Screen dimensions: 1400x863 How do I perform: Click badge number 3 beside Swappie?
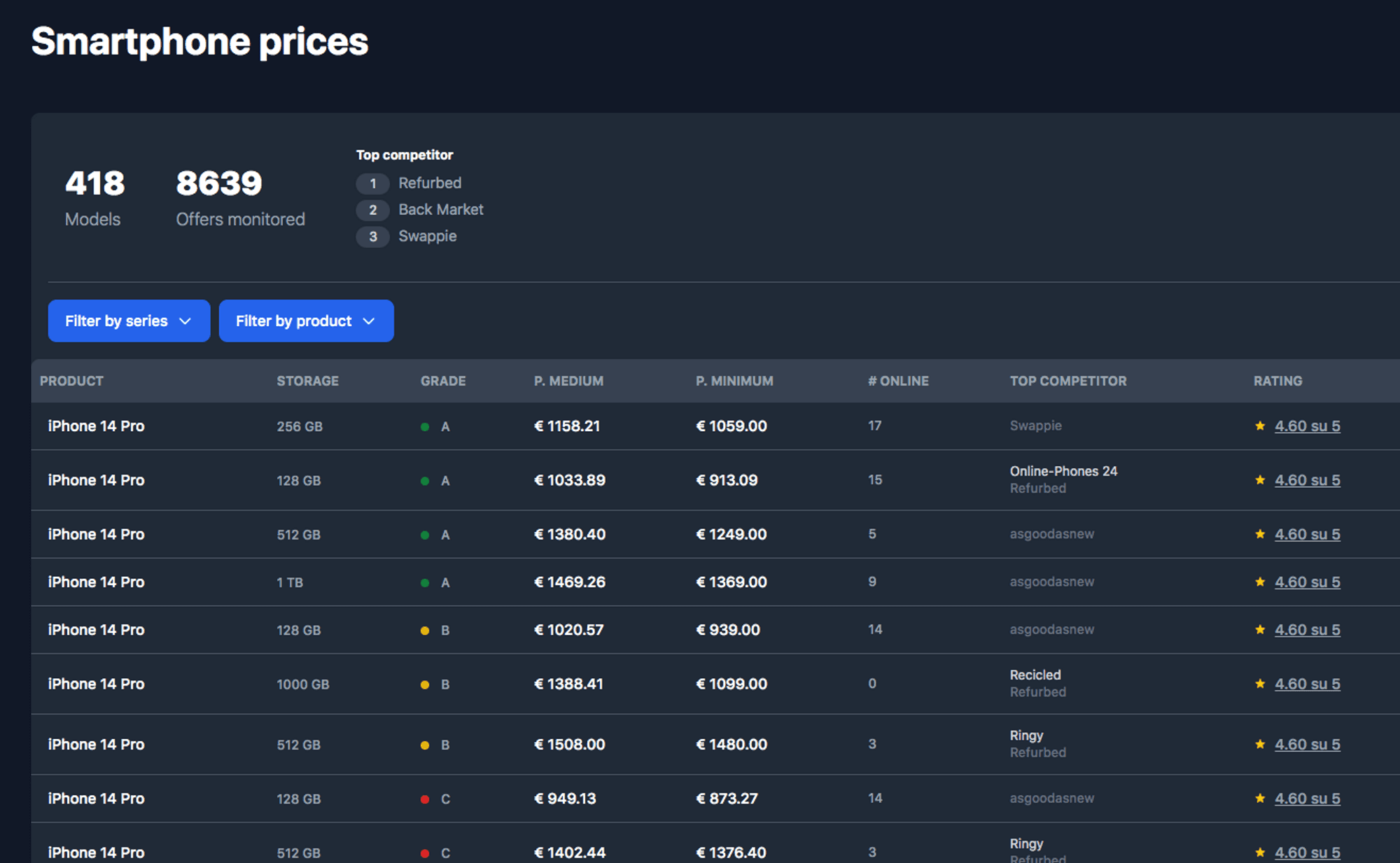pos(372,237)
